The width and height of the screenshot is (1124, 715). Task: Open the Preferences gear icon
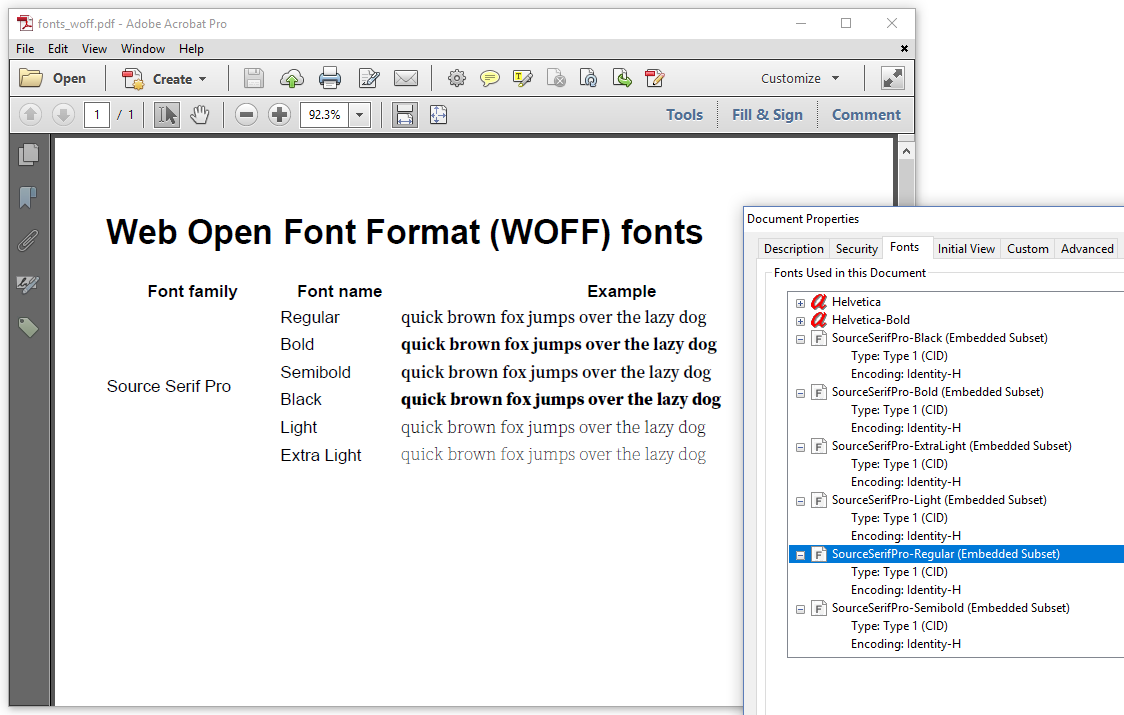point(457,78)
